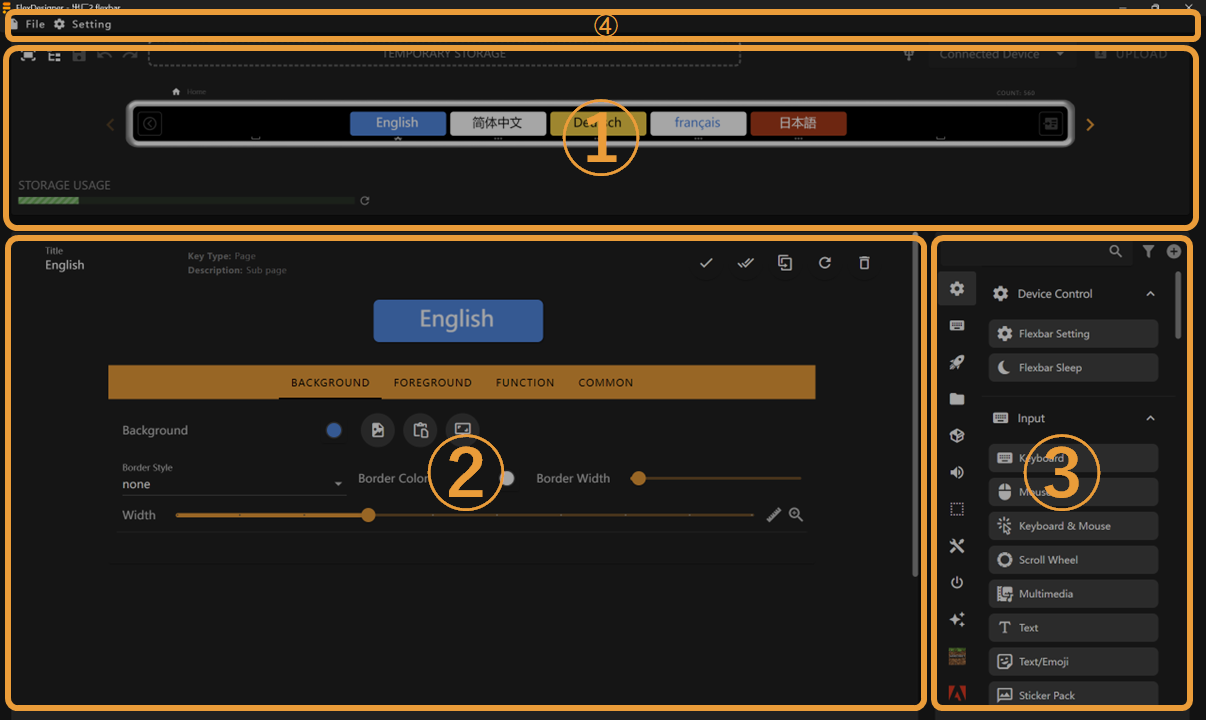Select the wrench tools category in sidebar
Screen dimensions: 1206x720
click(957, 546)
